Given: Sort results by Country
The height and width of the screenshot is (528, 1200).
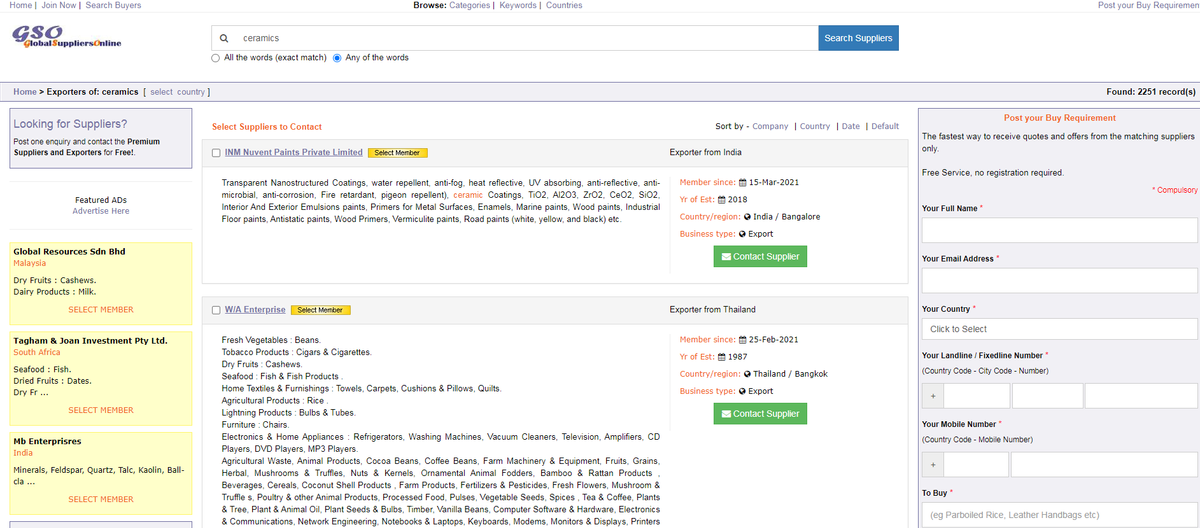Looking at the screenshot, I should pyautogui.click(x=815, y=126).
